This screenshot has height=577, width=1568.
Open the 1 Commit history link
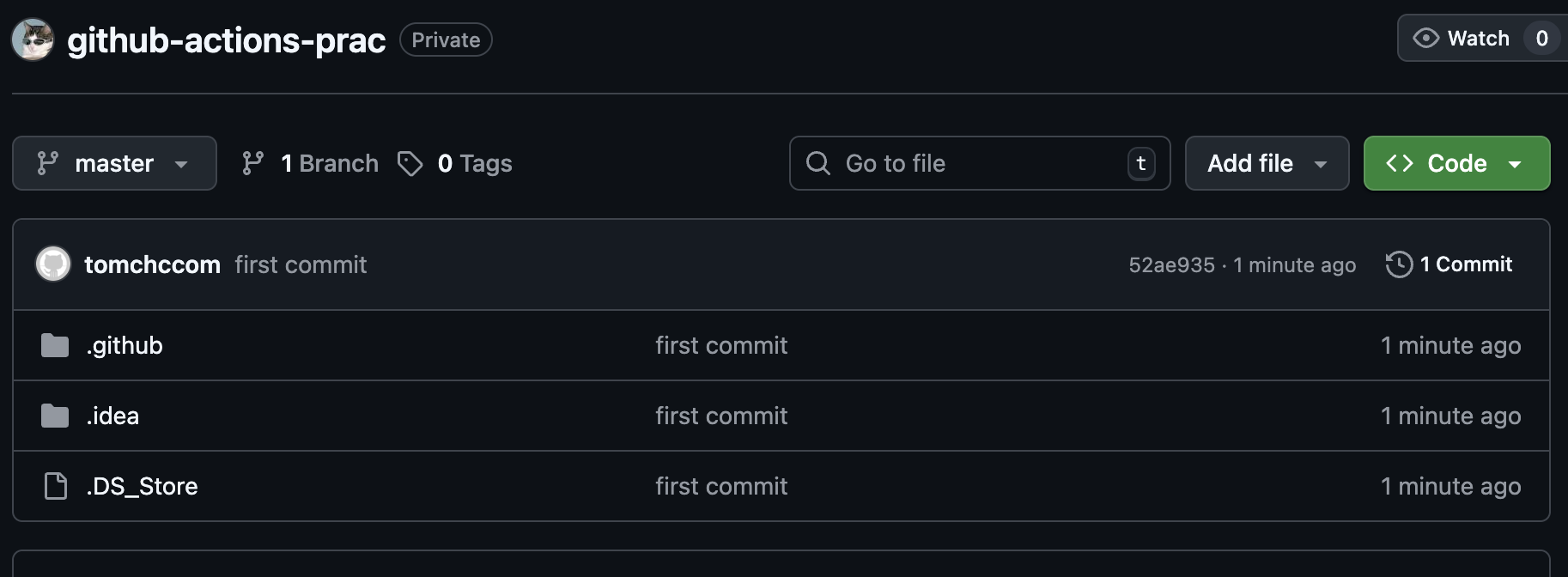[x=1465, y=264]
